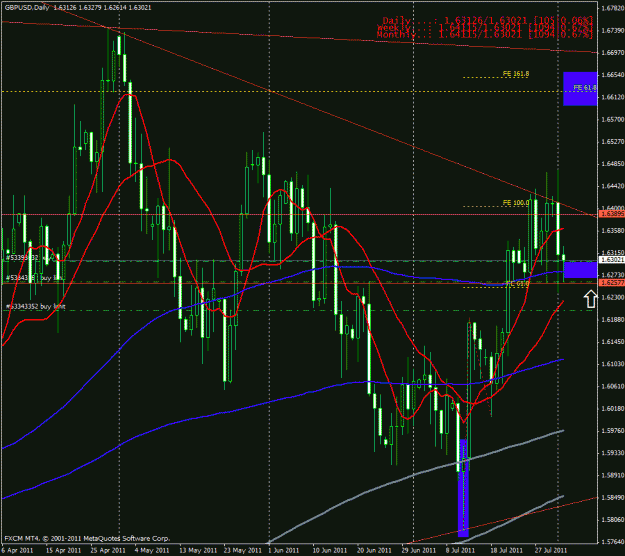Click the 1.62300 price scale value

point(612,297)
